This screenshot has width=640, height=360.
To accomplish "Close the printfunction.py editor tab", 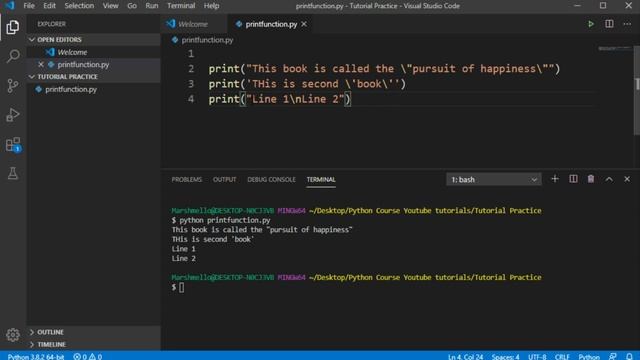I will [x=304, y=24].
